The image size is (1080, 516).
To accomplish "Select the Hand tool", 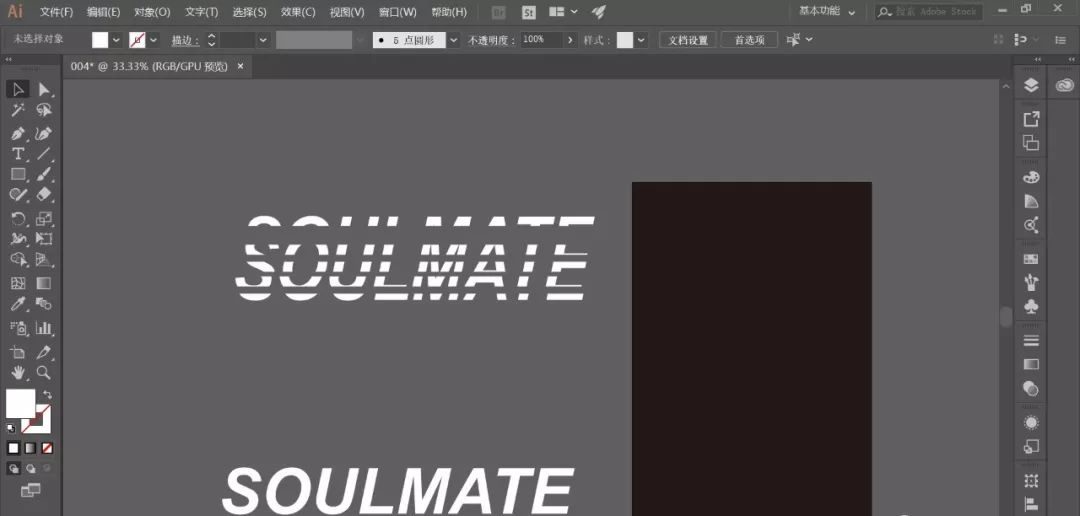I will click(x=18, y=373).
